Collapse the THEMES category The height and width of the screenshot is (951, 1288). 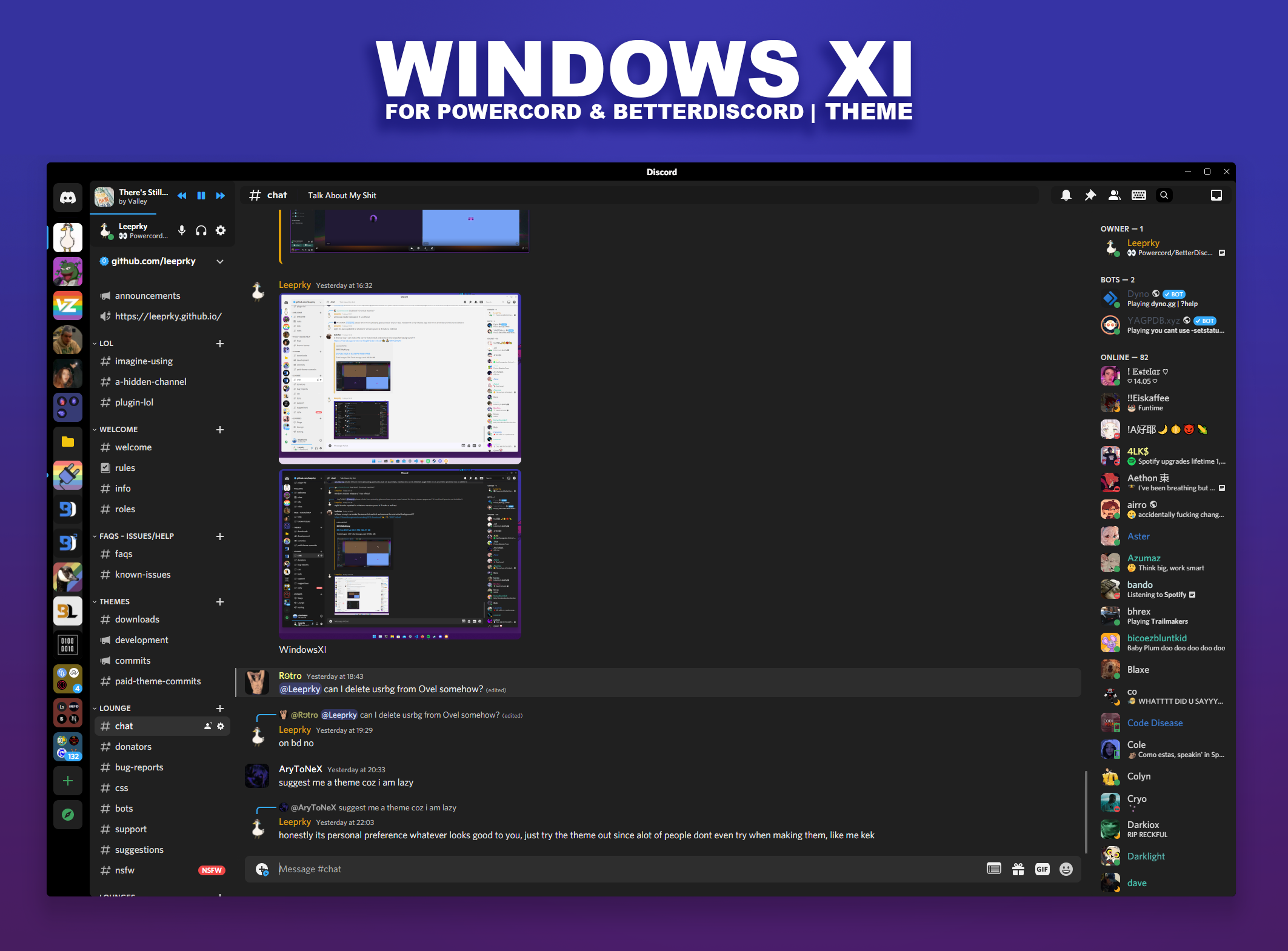(x=114, y=601)
